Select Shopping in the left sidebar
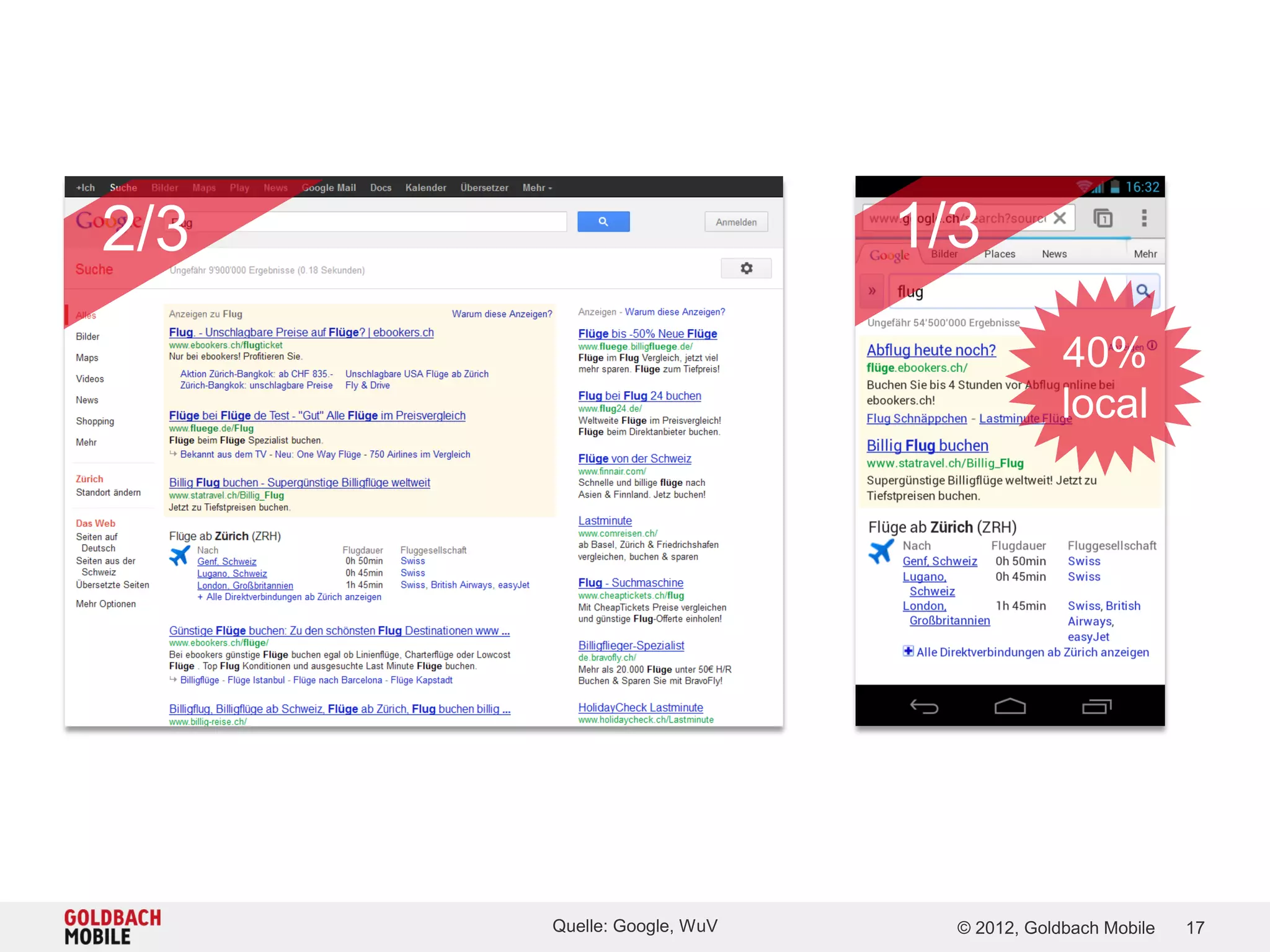This screenshot has width=1270, height=952. coord(95,421)
